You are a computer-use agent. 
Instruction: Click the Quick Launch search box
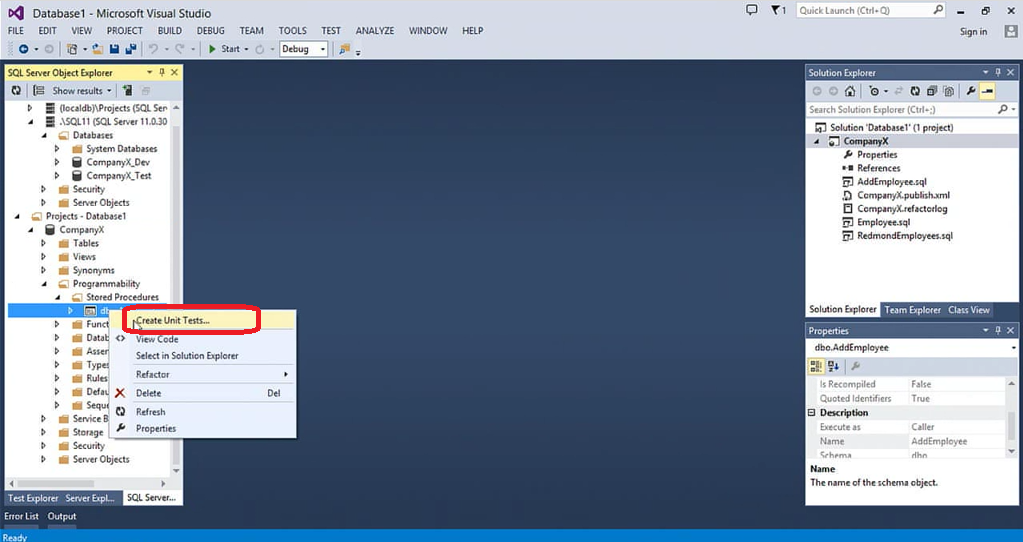870,10
